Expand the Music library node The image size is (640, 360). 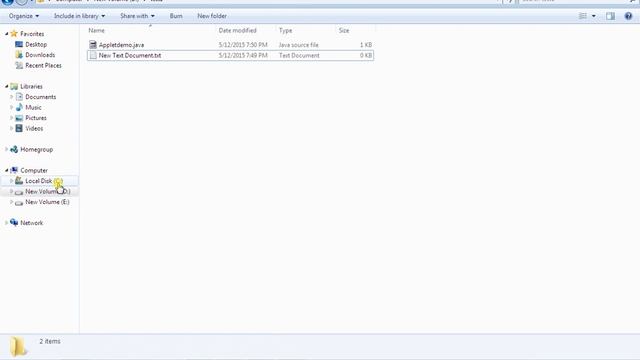11,108
